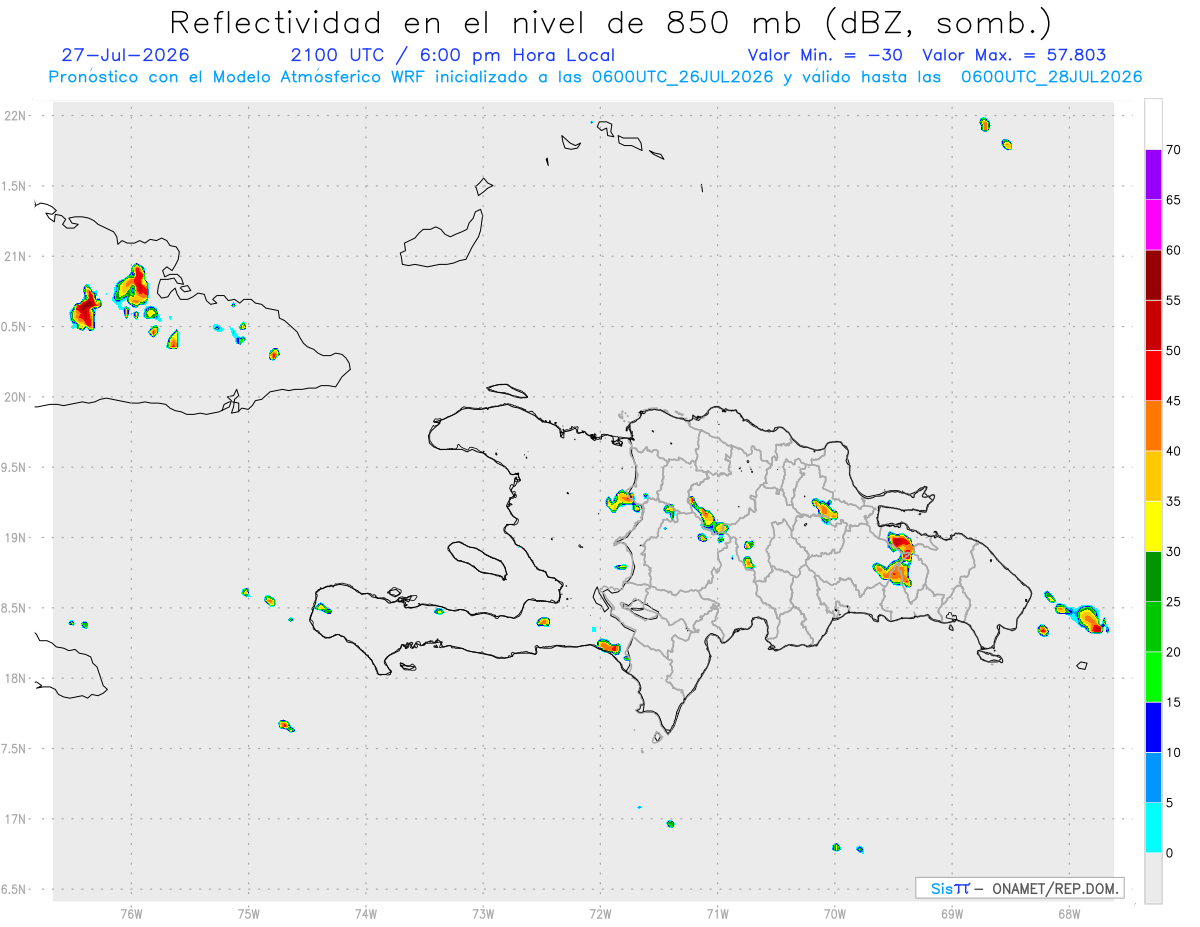The height and width of the screenshot is (927, 1200).
Task: Click the "70W" longitude label
Action: (835, 913)
